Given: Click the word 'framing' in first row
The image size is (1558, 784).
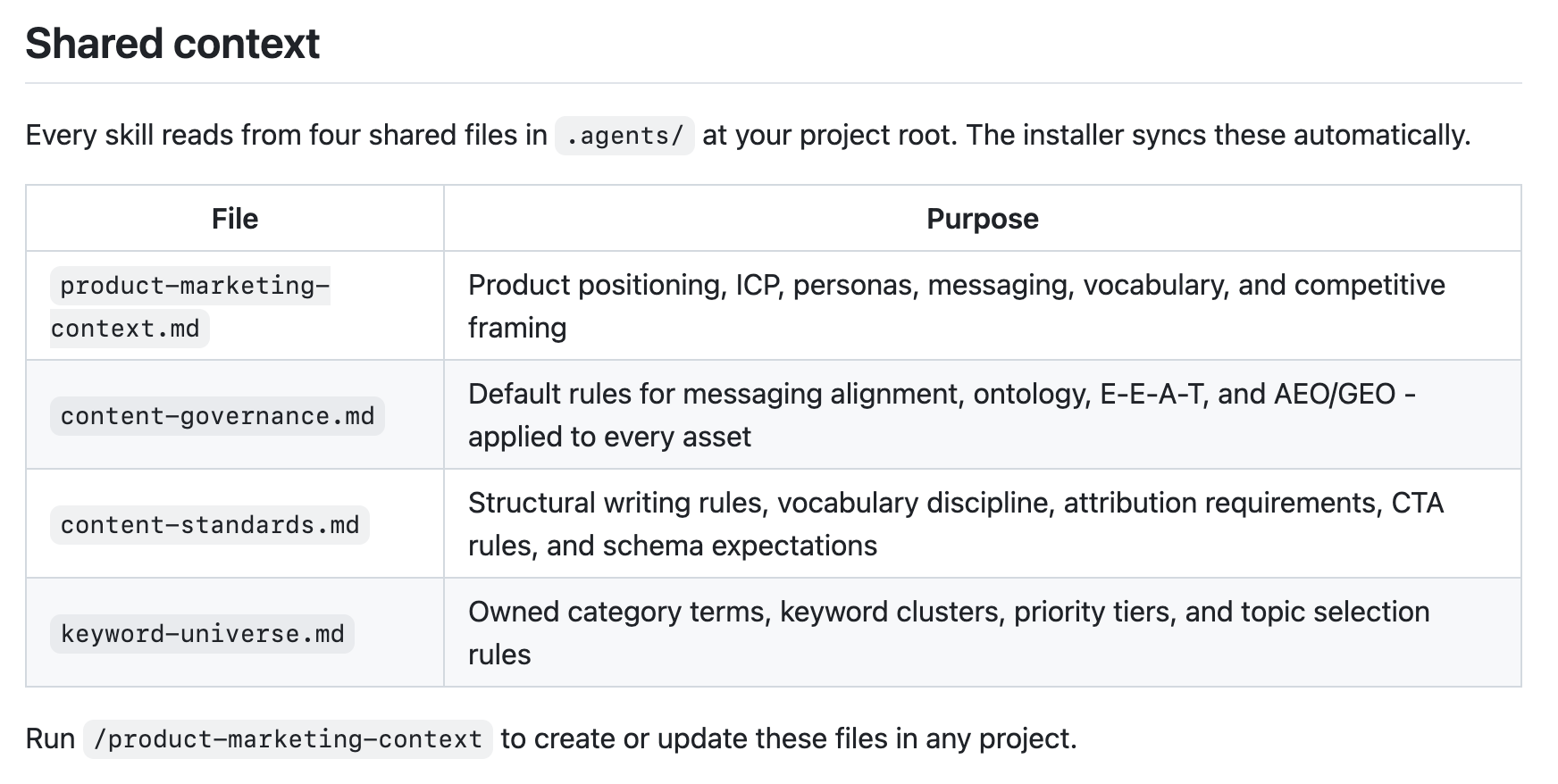Looking at the screenshot, I should (517, 328).
